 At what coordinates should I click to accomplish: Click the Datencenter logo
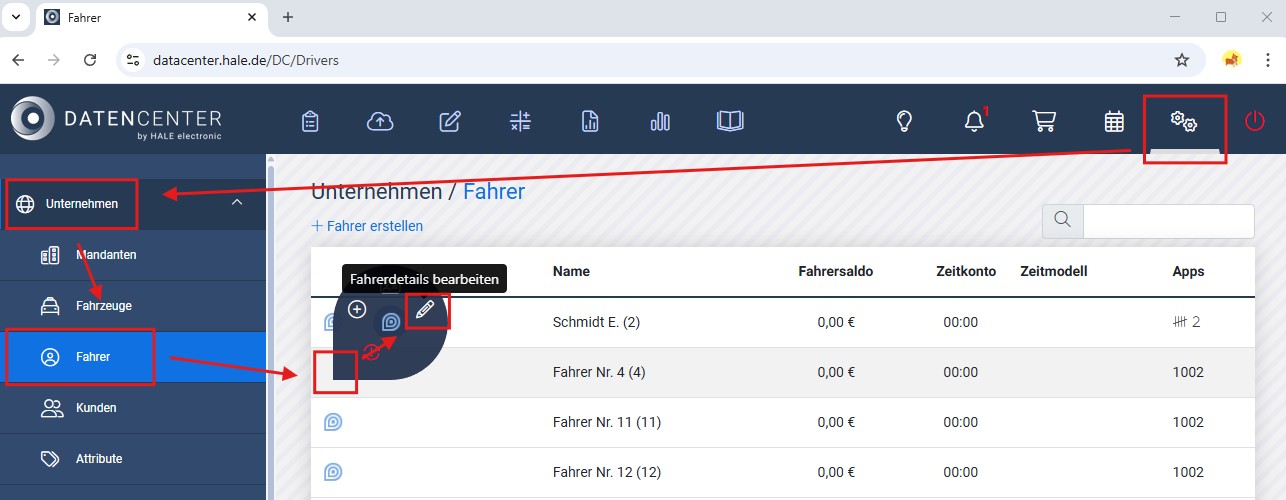coord(117,120)
